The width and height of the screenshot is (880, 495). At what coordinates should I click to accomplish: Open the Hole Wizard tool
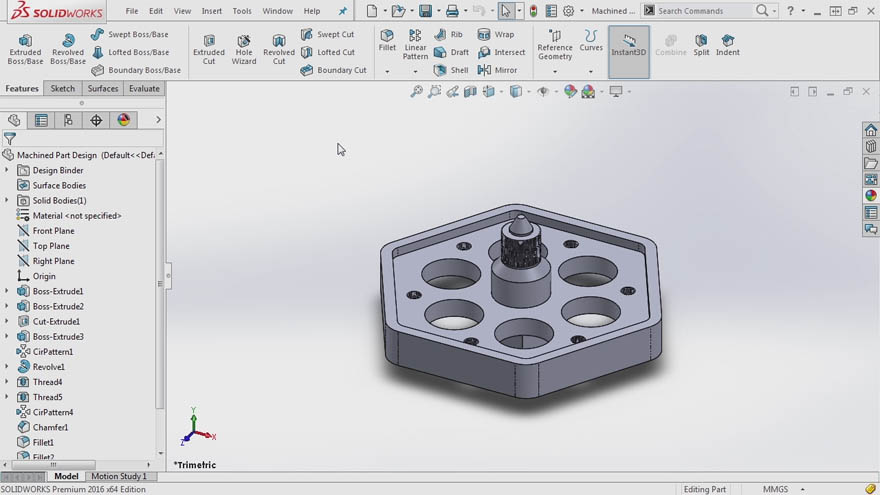tap(244, 49)
